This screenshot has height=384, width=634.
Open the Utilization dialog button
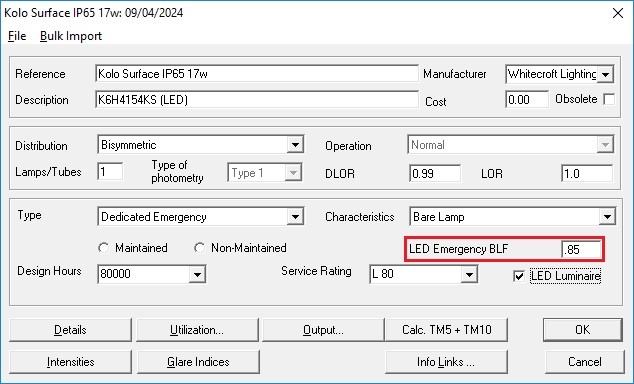click(x=197, y=330)
